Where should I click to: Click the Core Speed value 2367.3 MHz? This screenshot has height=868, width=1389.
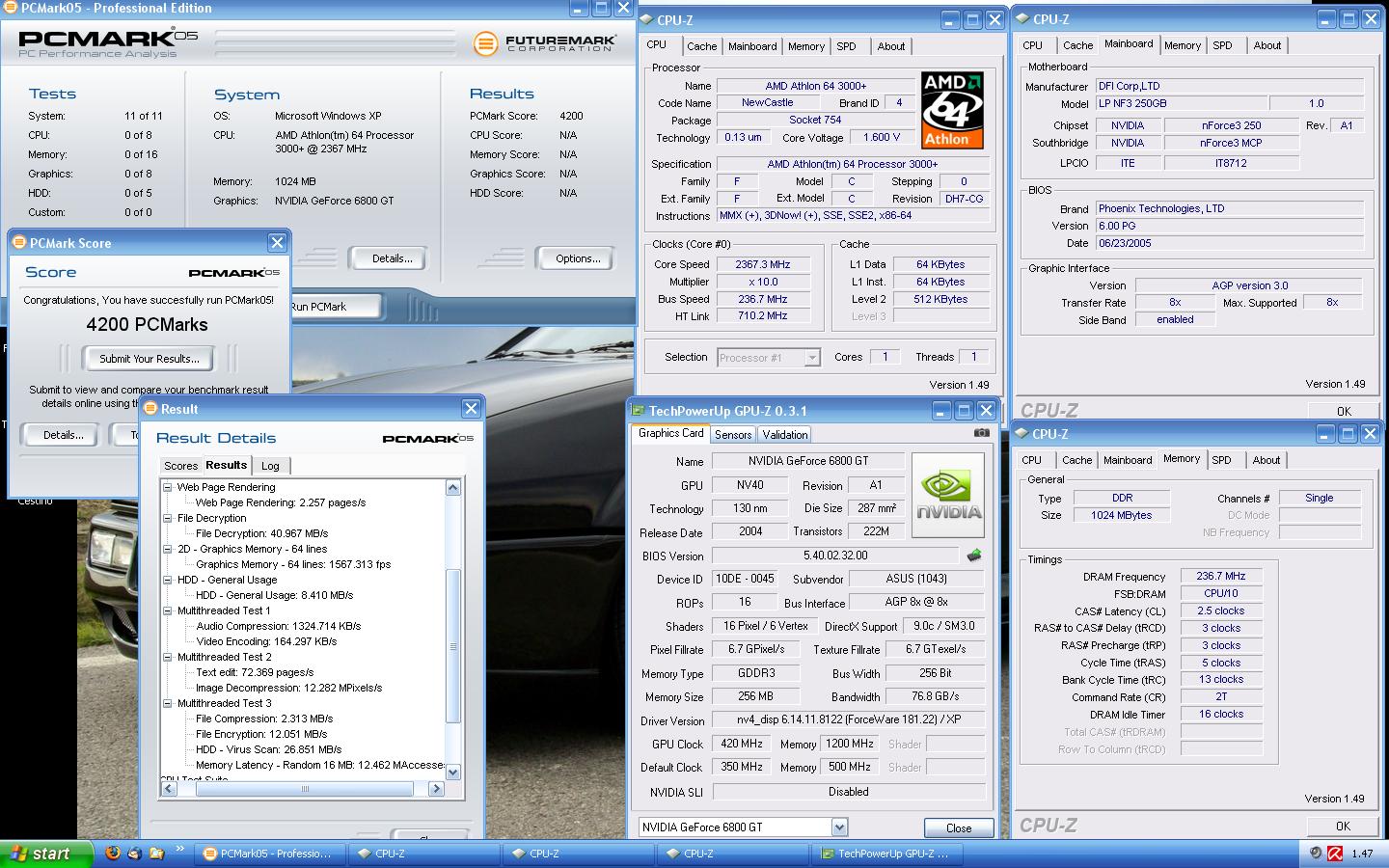tap(763, 264)
